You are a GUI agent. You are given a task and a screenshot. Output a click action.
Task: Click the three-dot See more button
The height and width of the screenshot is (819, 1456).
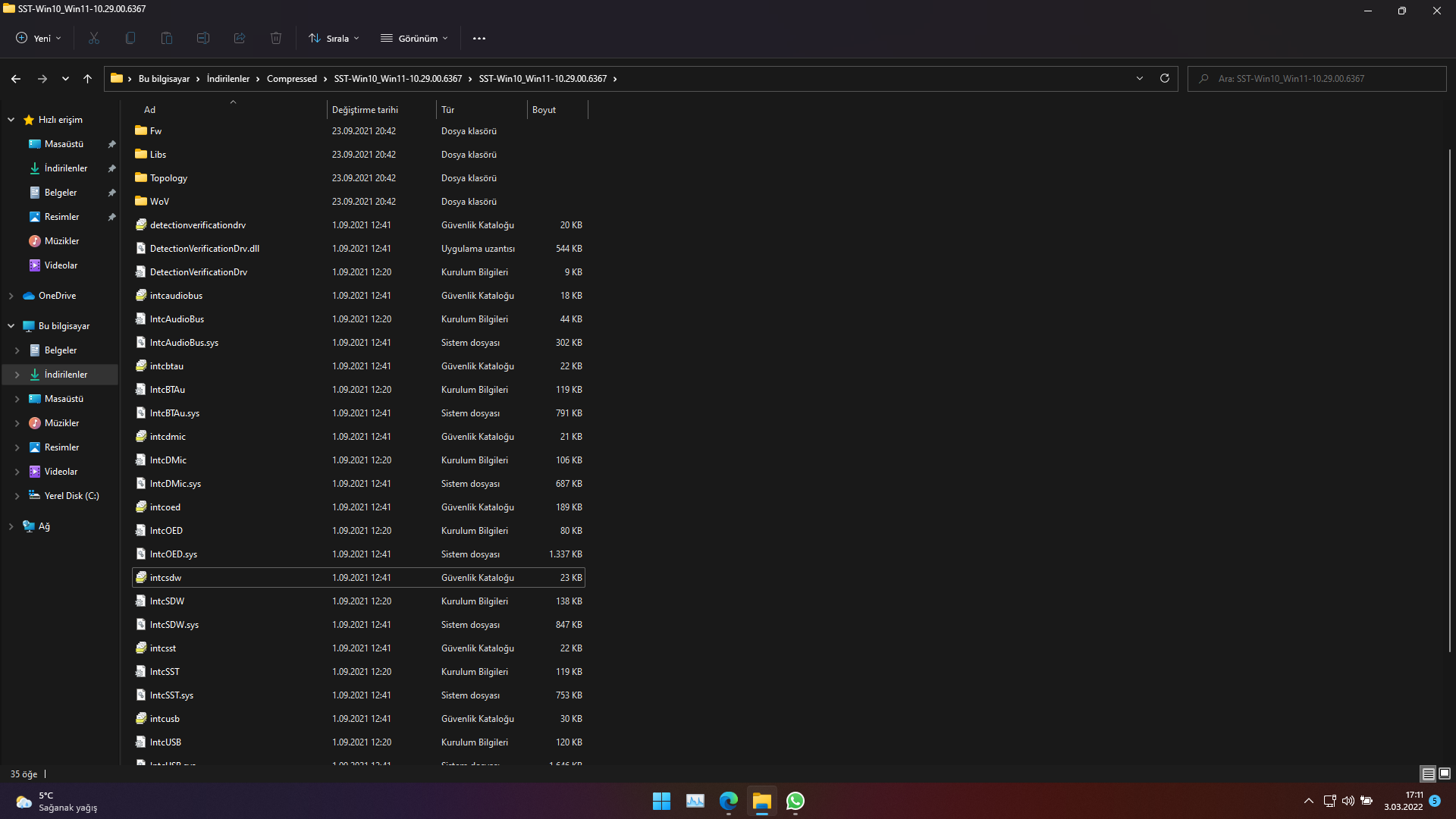click(x=479, y=38)
